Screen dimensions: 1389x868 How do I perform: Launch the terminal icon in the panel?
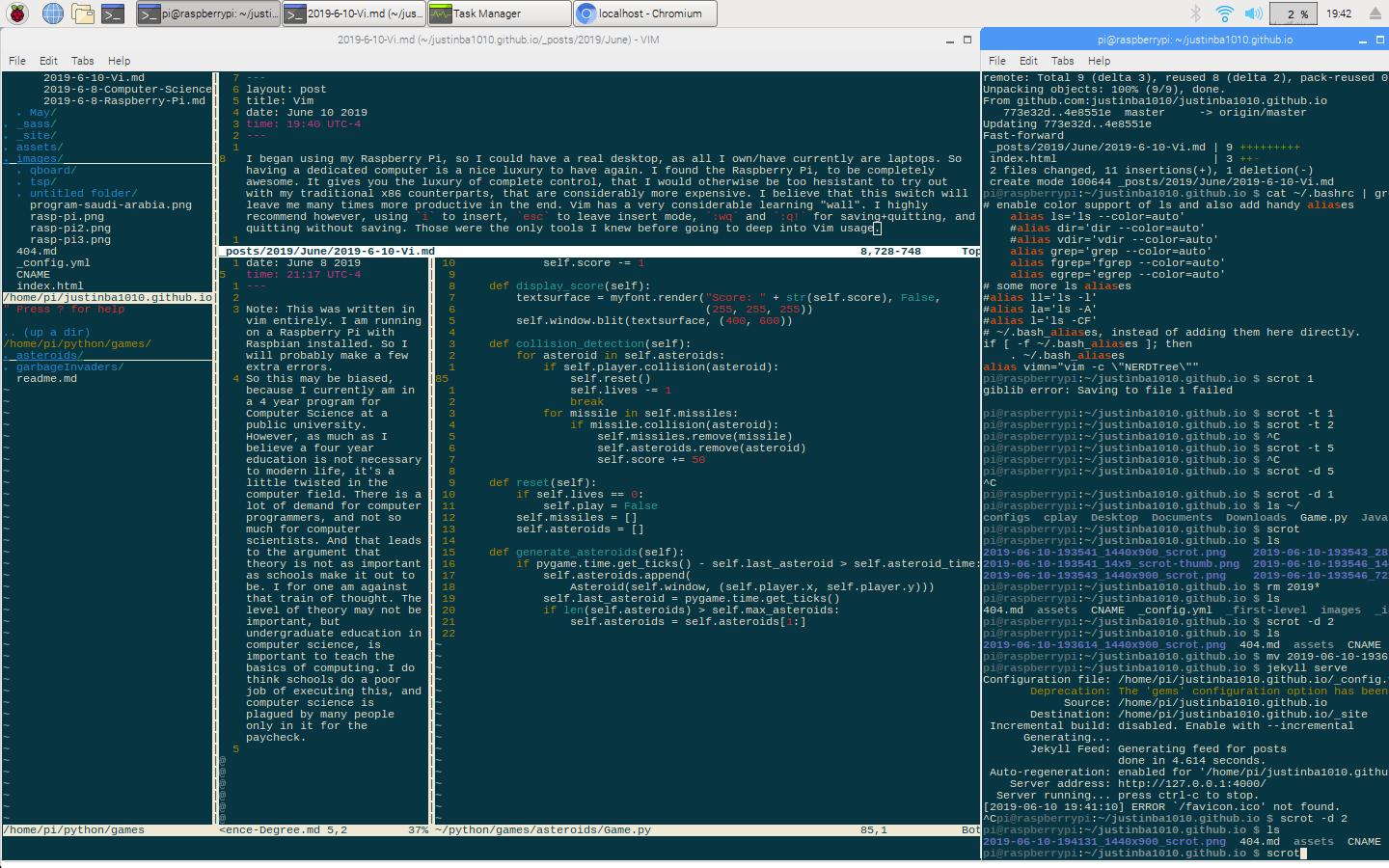(x=113, y=14)
